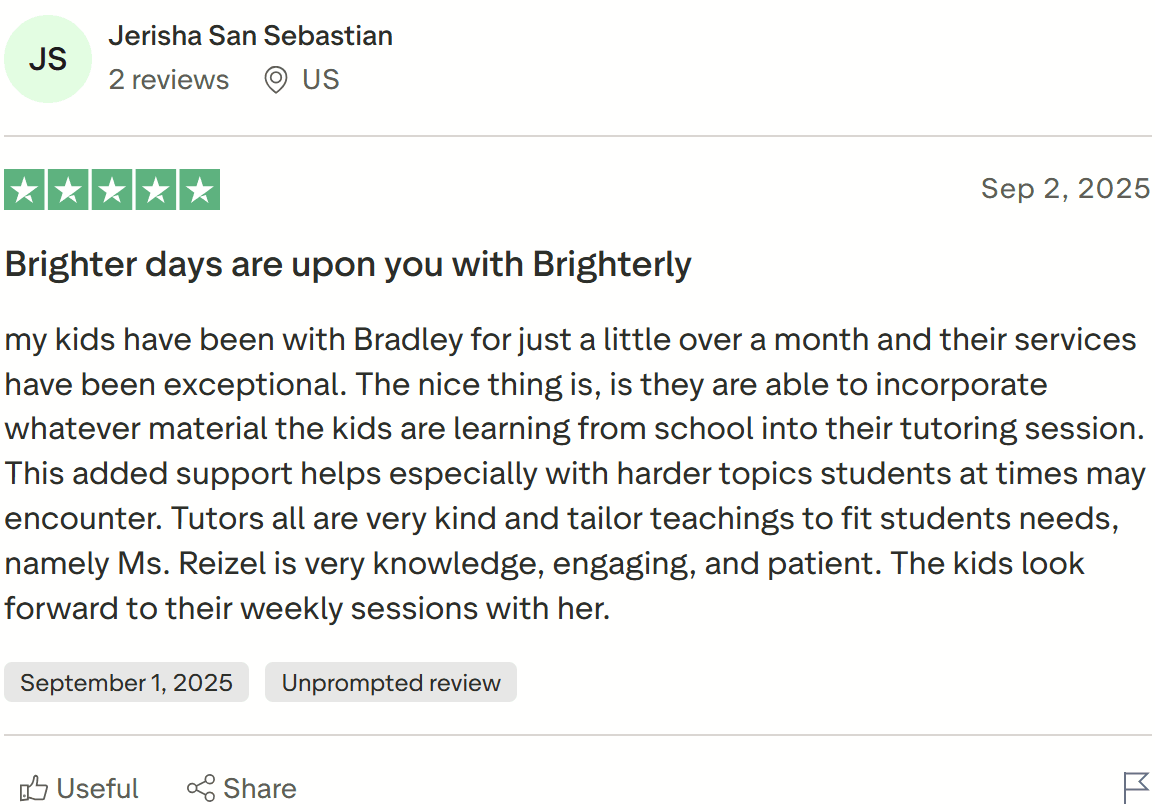Click the US country label
This screenshot has height=810, width=1155.
[321, 80]
